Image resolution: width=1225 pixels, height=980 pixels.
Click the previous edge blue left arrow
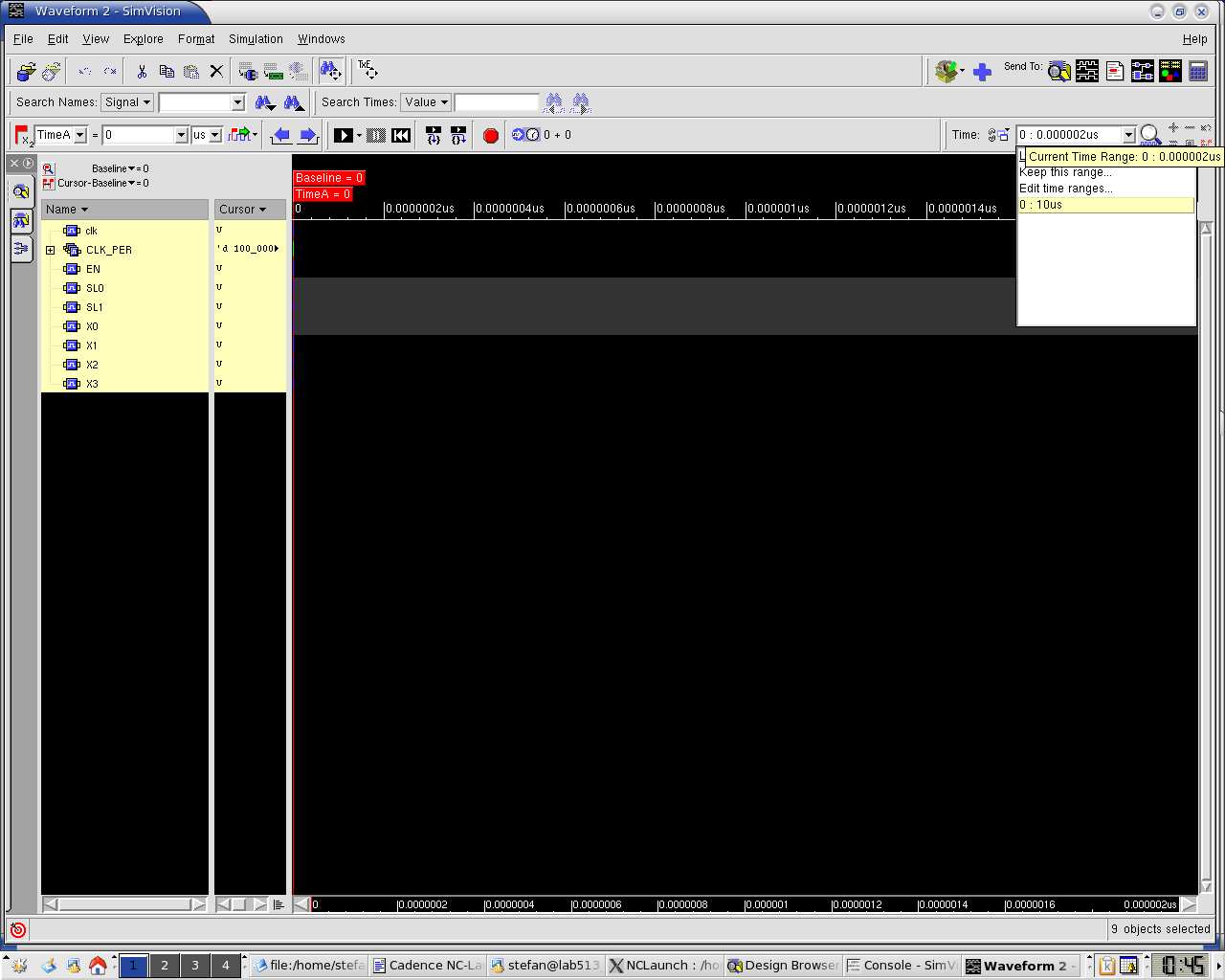[281, 135]
